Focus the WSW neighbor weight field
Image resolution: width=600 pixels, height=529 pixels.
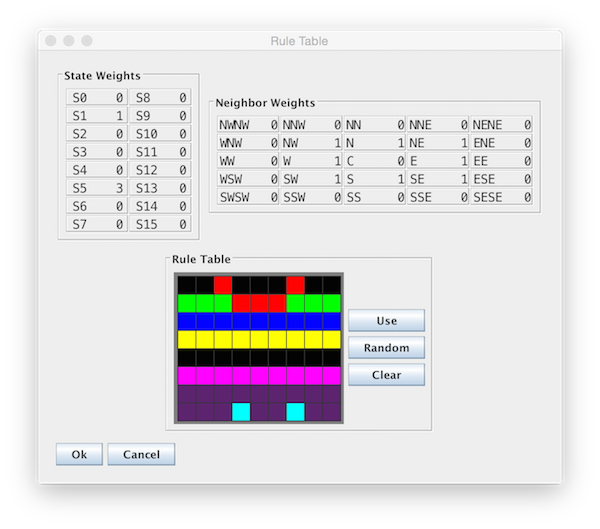[248, 179]
